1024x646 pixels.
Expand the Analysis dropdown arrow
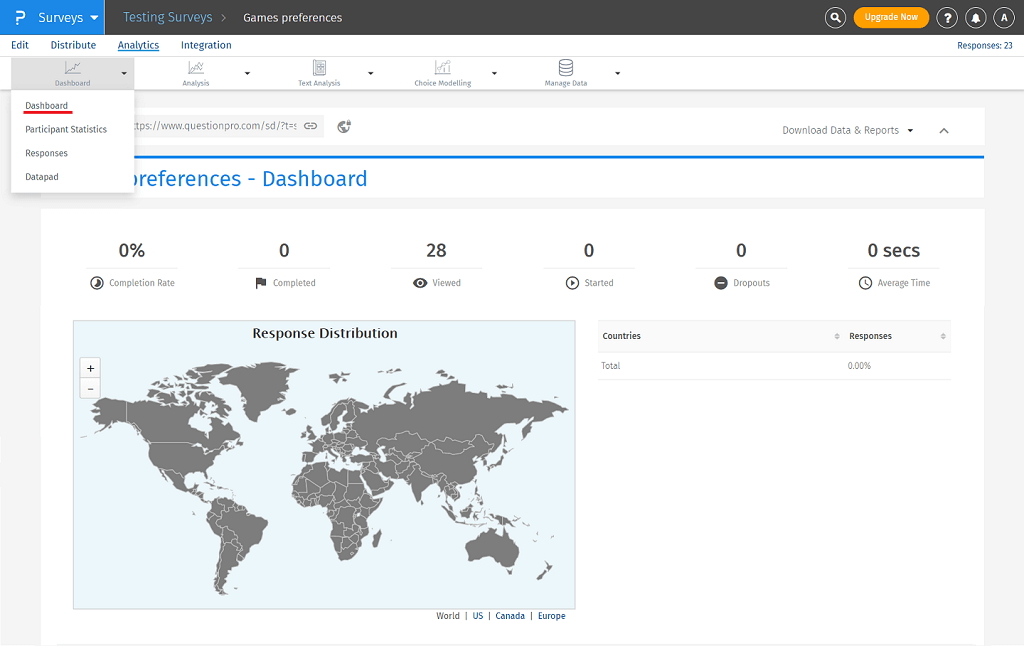point(247,73)
